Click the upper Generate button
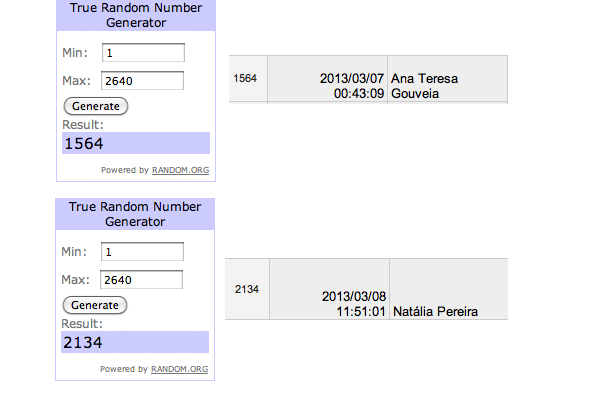 [96, 106]
